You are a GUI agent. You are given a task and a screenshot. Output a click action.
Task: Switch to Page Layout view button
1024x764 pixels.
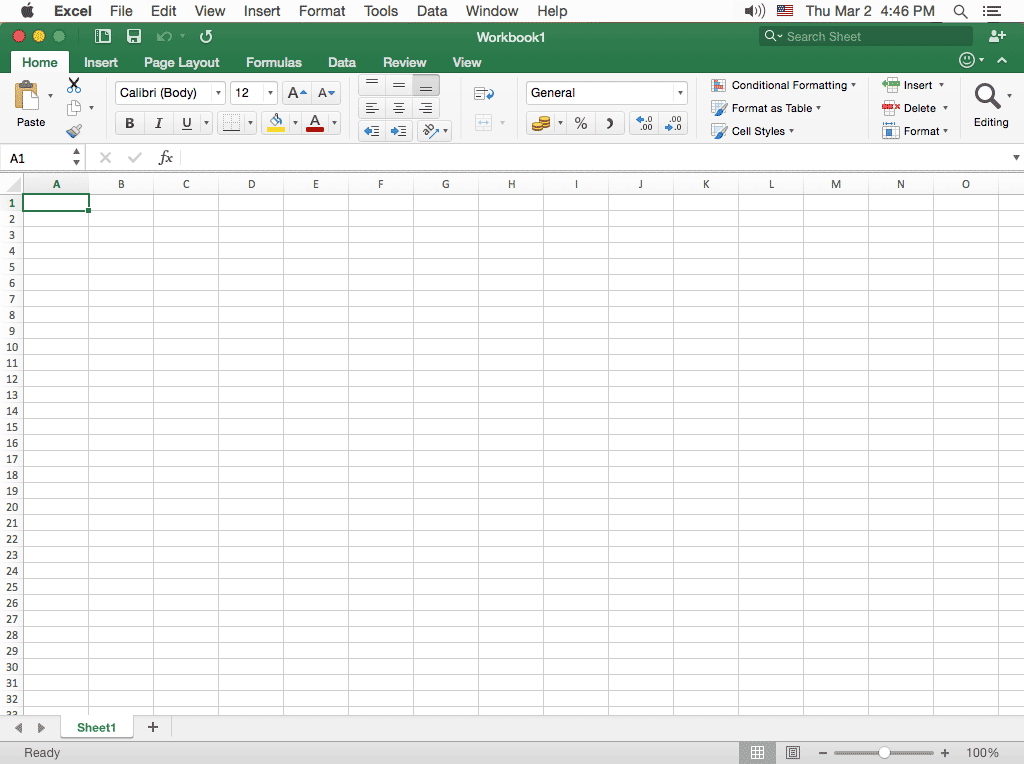[792, 753]
